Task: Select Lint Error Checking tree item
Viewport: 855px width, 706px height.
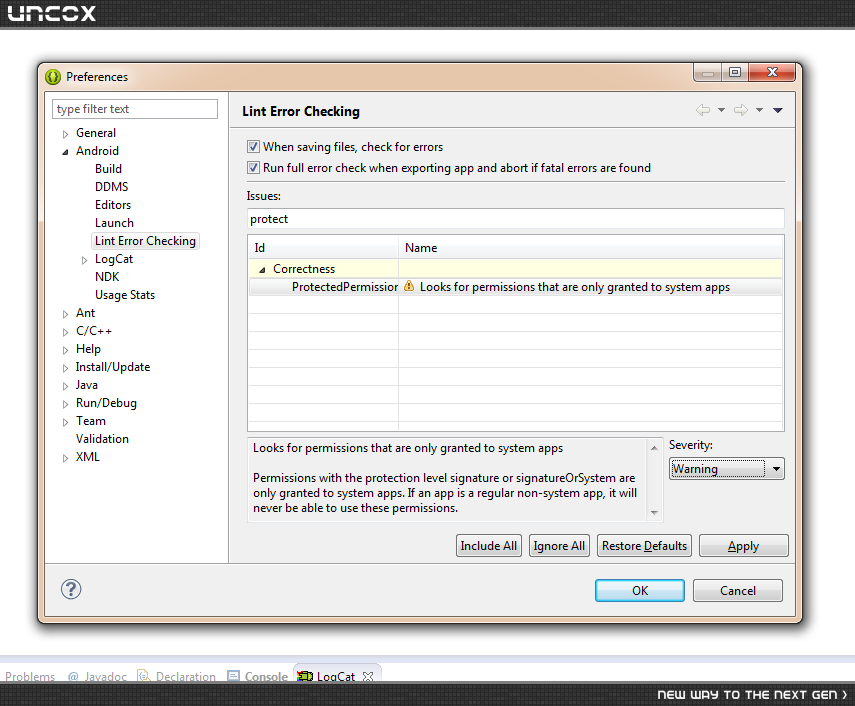Action: coord(145,241)
